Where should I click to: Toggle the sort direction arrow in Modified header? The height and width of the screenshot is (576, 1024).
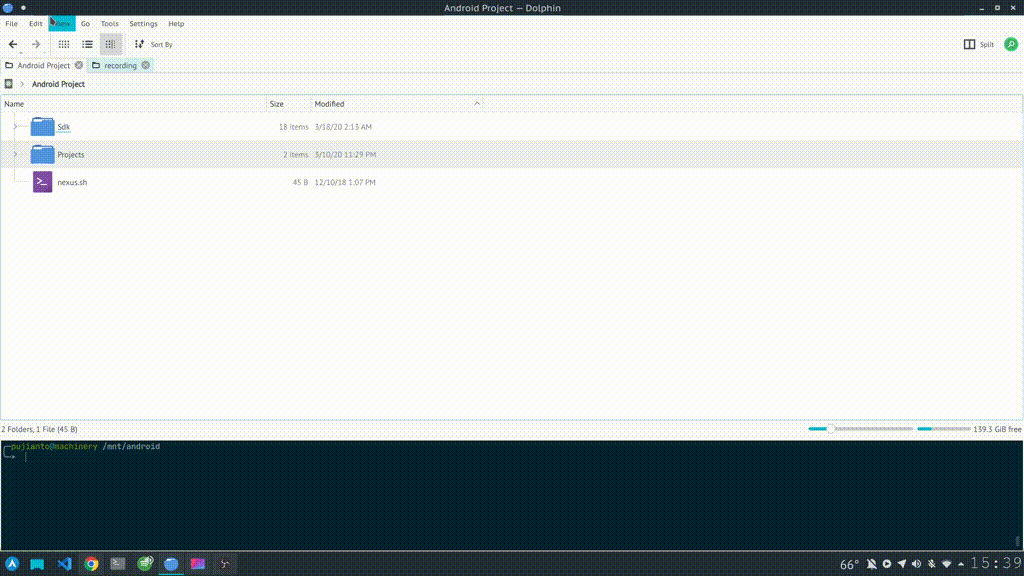(477, 104)
